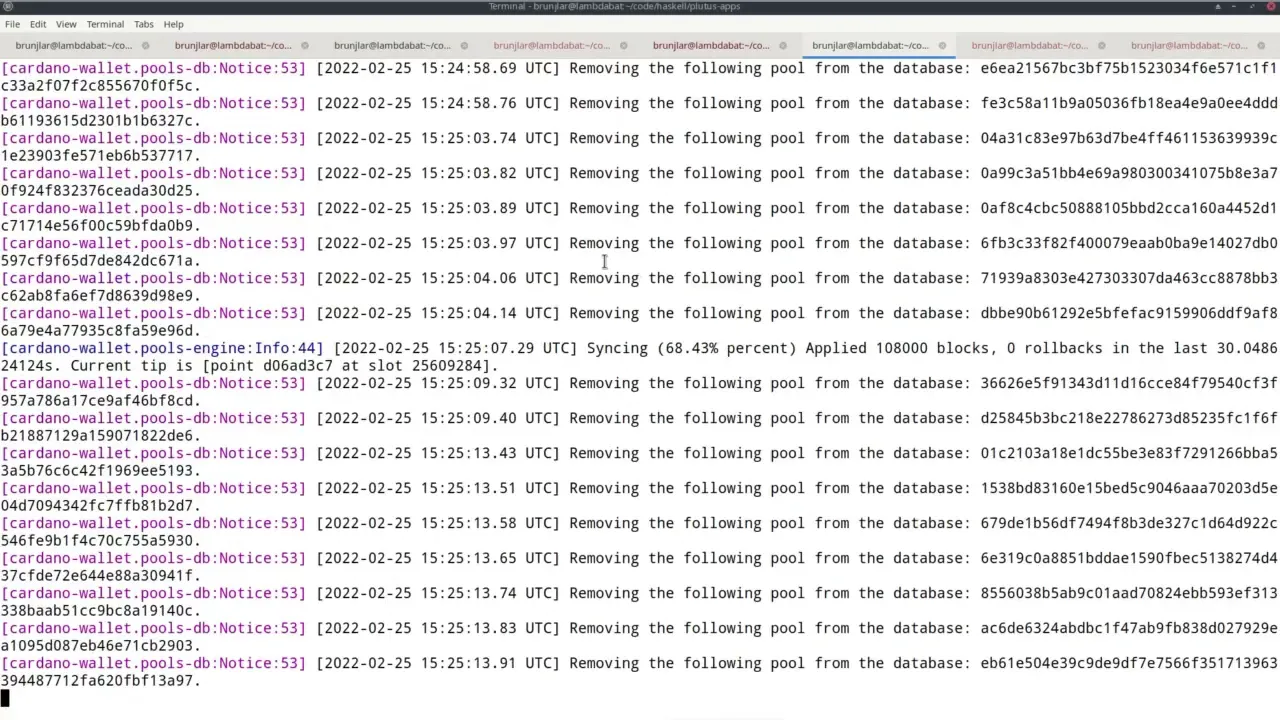Close the fifth terminal tab

coord(783,45)
